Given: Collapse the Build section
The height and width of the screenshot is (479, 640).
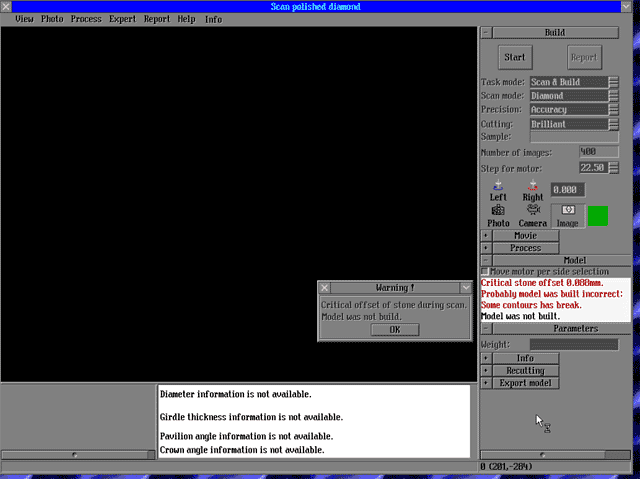Looking at the screenshot, I should [486, 32].
